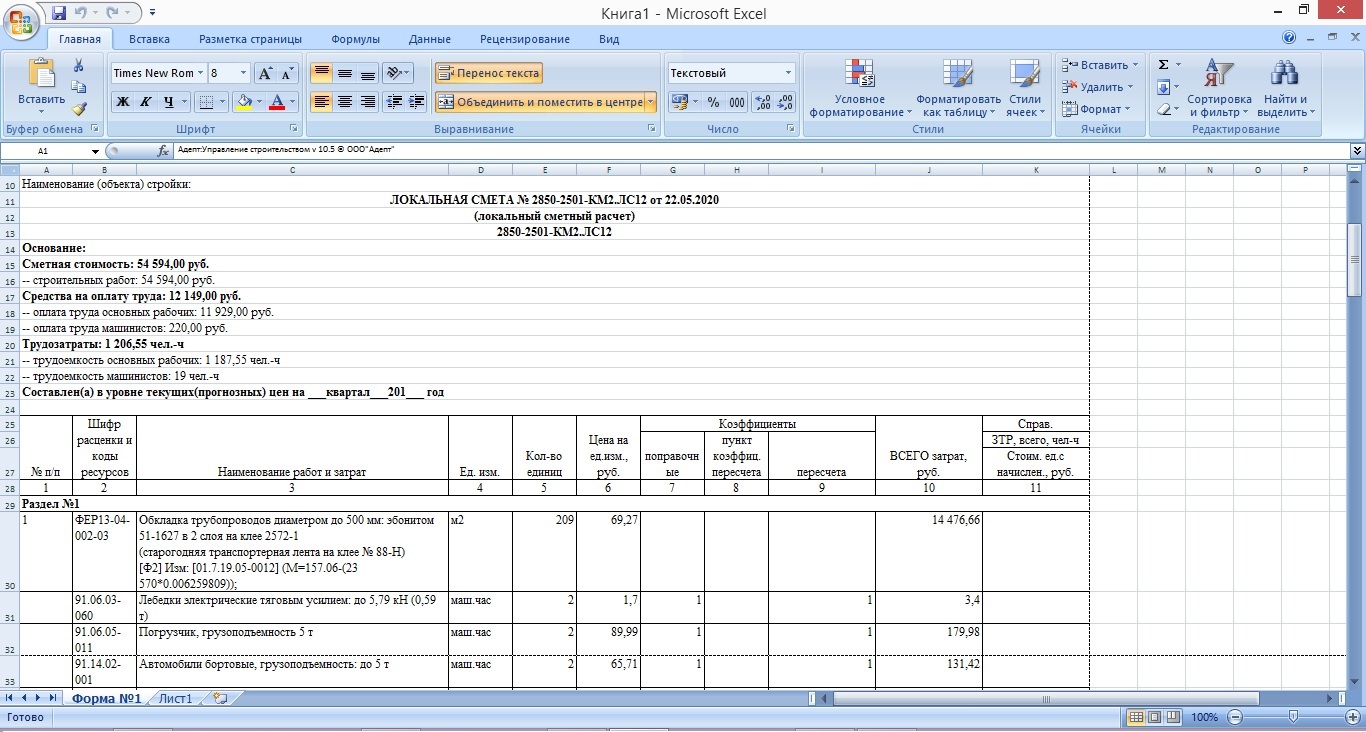The width and height of the screenshot is (1366, 732).
Task: Open Сортировка и фильтр menu
Action: 1219,88
